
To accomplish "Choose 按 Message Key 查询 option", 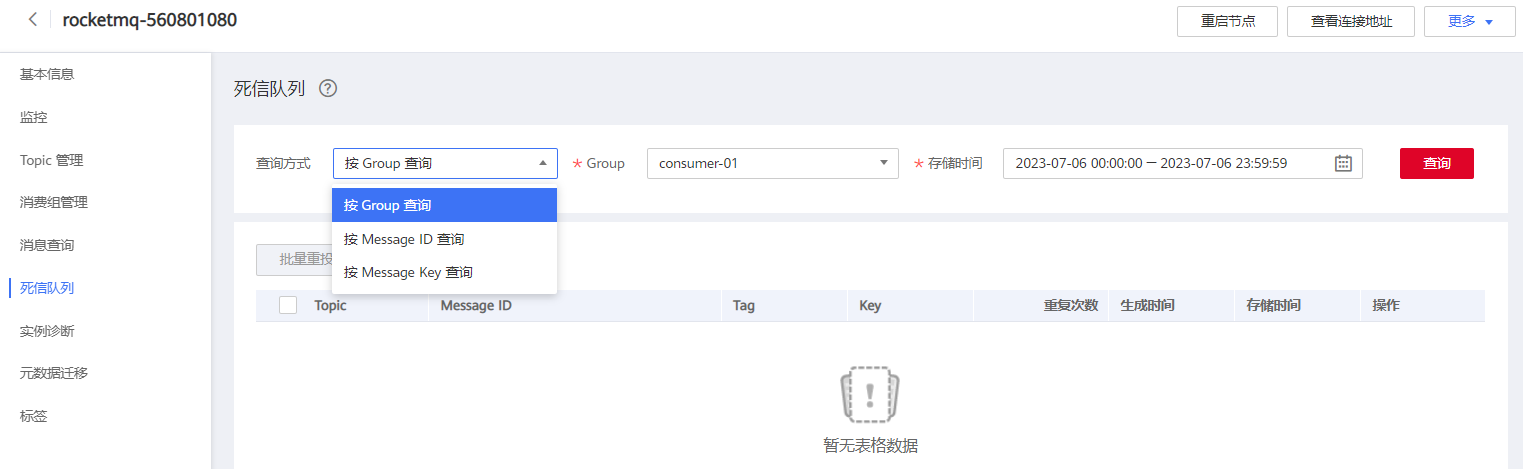I will tap(444, 272).
